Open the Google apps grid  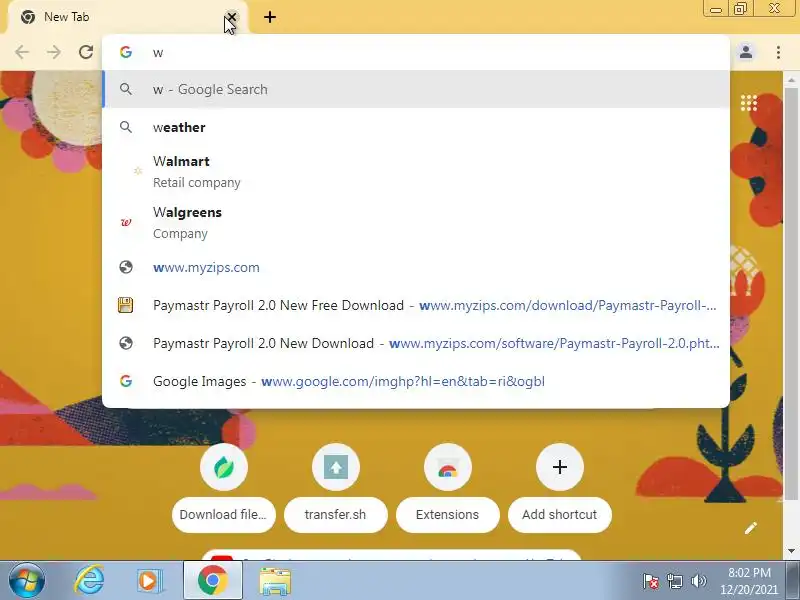click(749, 103)
